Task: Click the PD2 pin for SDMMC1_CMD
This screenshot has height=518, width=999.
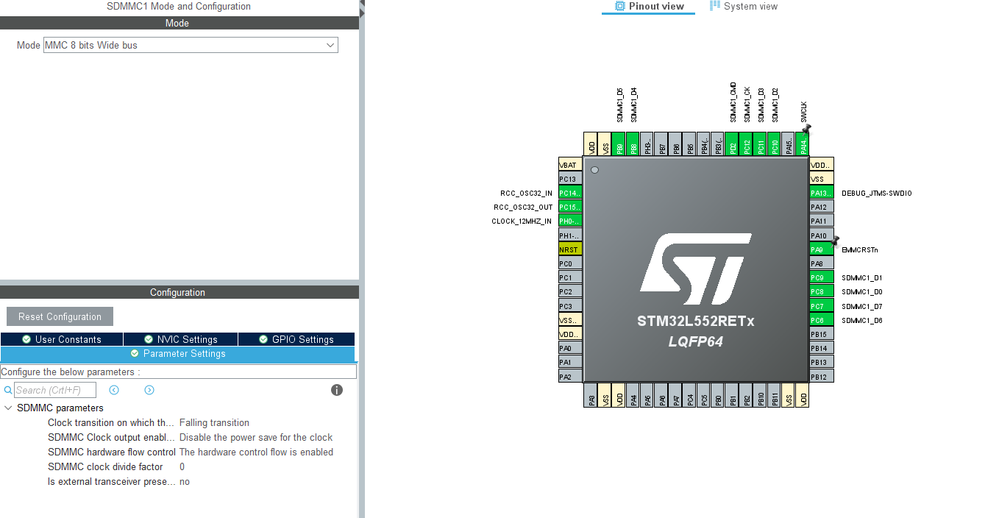Action: pos(731,145)
